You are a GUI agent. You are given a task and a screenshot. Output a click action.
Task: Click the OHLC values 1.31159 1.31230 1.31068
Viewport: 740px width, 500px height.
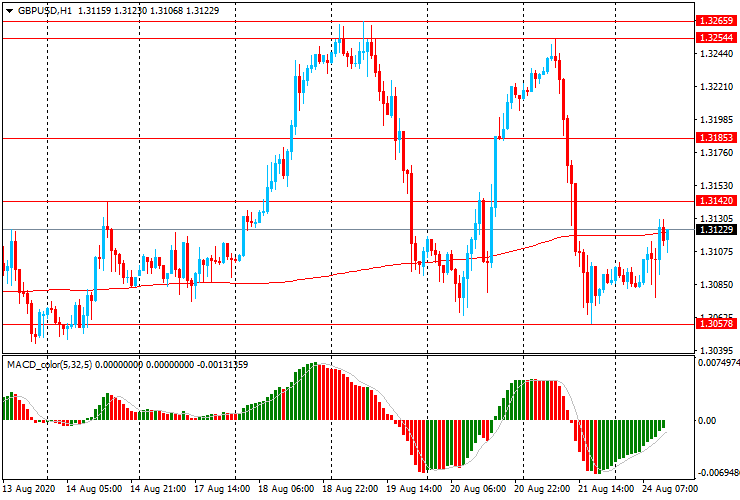click(x=130, y=10)
